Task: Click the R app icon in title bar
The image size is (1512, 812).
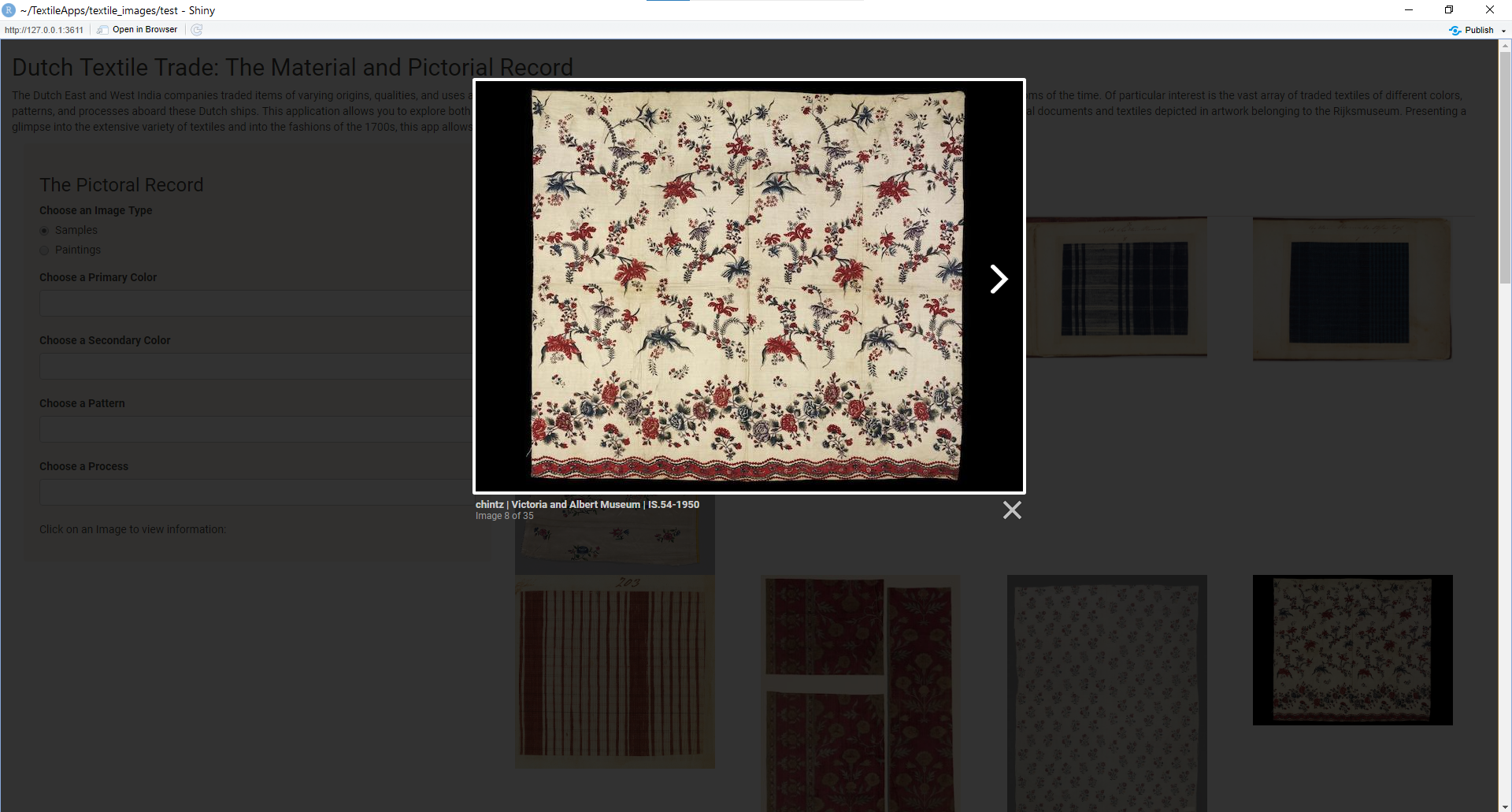Action: pos(9,10)
